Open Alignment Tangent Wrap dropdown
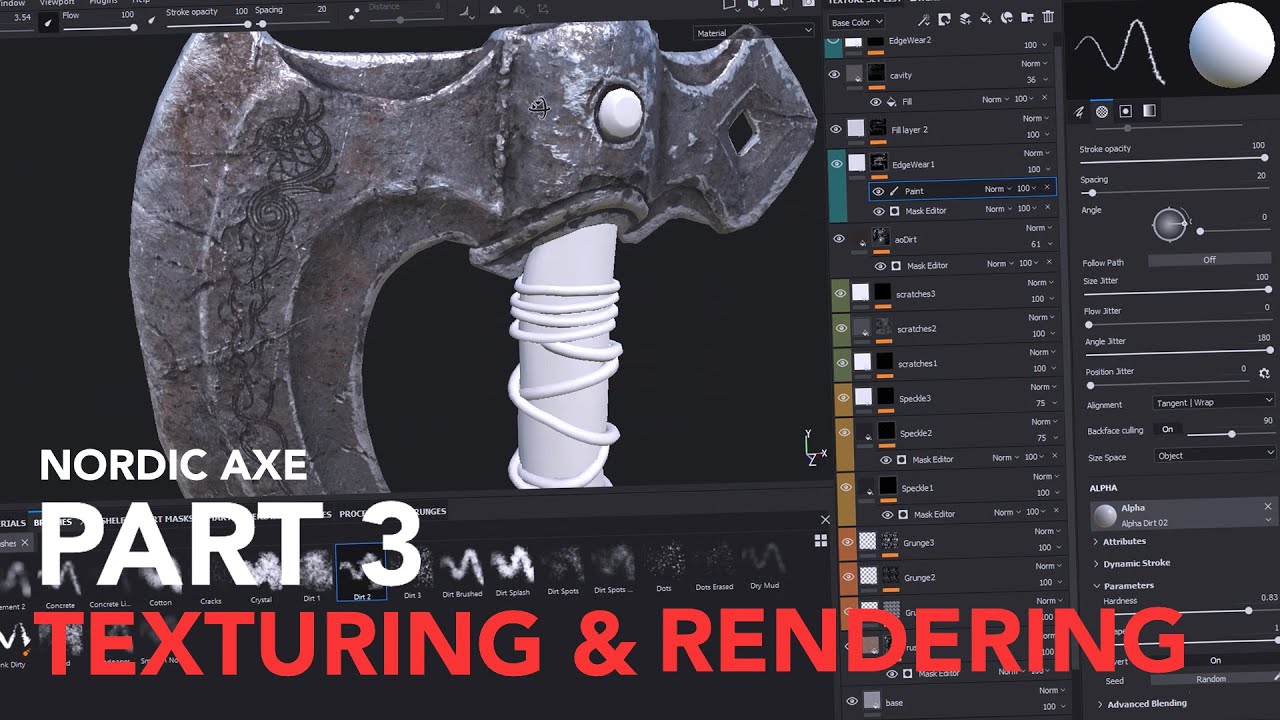Image resolution: width=1280 pixels, height=720 pixels. pos(1213,402)
